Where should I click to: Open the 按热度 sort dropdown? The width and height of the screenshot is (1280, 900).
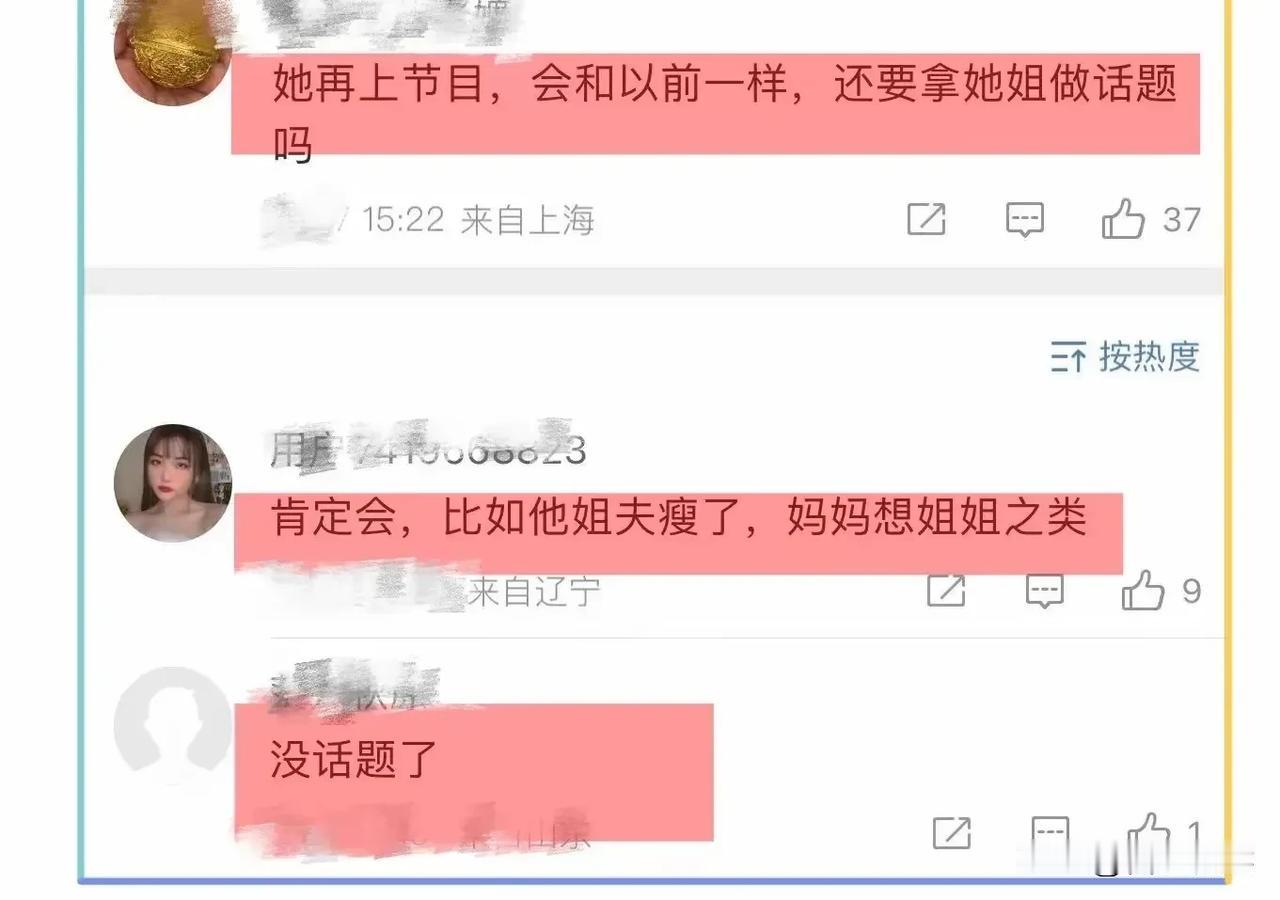[1125, 355]
